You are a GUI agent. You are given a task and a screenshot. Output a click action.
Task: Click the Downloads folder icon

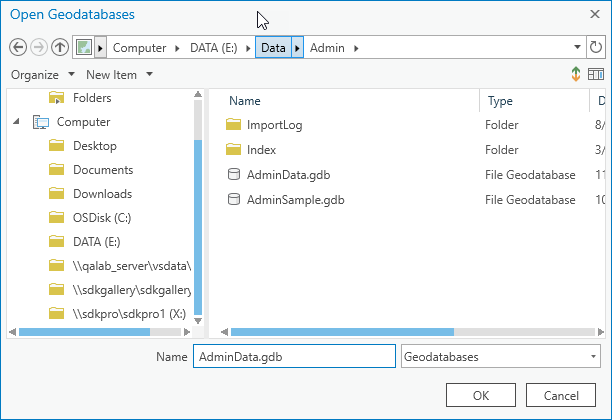57,193
